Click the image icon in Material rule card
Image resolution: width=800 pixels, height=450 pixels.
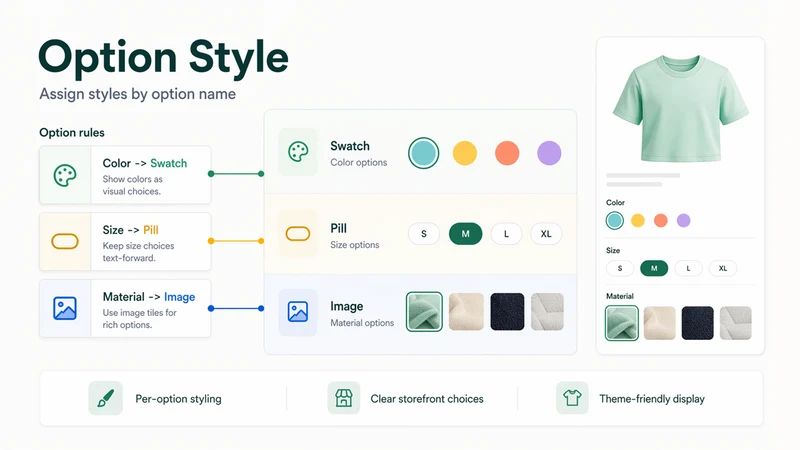coord(65,308)
